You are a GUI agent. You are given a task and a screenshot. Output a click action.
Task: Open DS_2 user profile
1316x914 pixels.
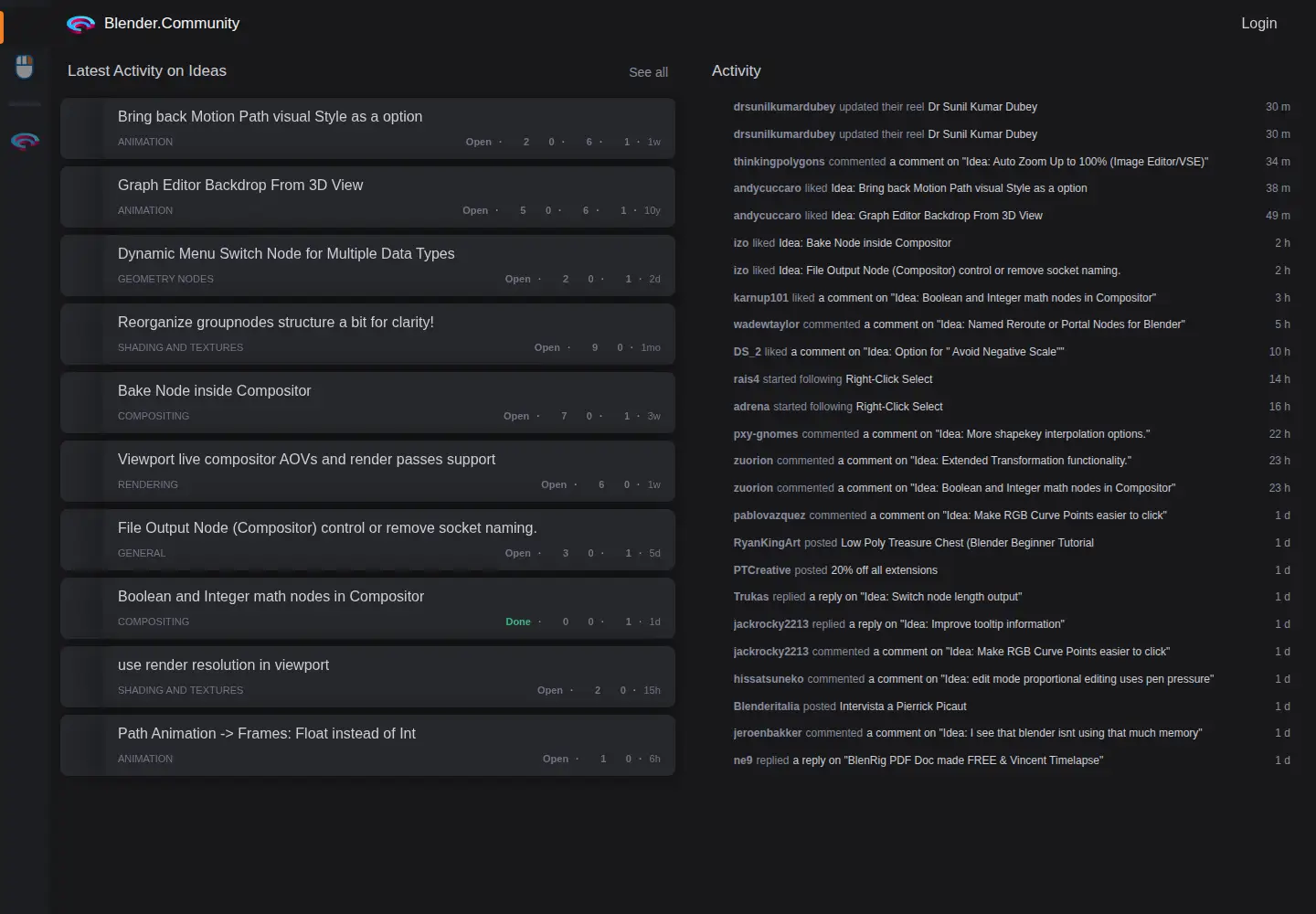(x=747, y=352)
